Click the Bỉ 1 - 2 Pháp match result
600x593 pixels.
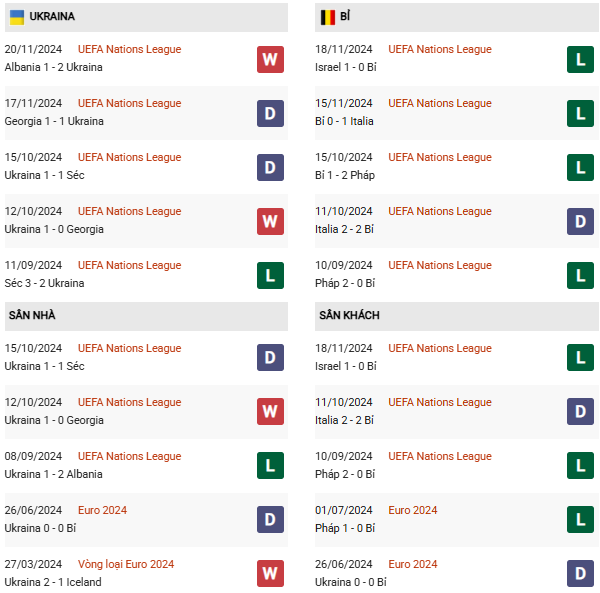point(345,175)
